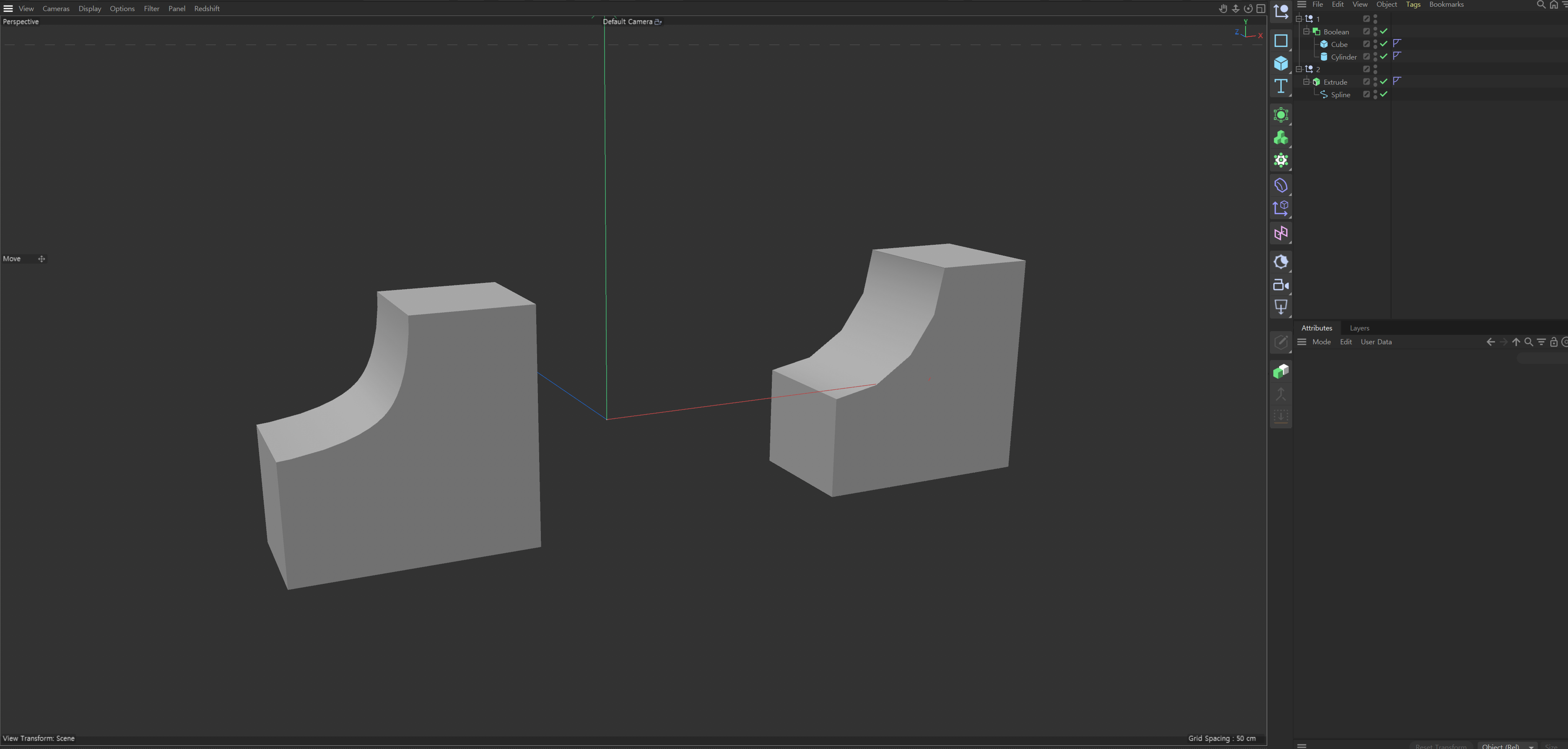
Task: Click the Symmetry generator icon
Action: (1281, 233)
